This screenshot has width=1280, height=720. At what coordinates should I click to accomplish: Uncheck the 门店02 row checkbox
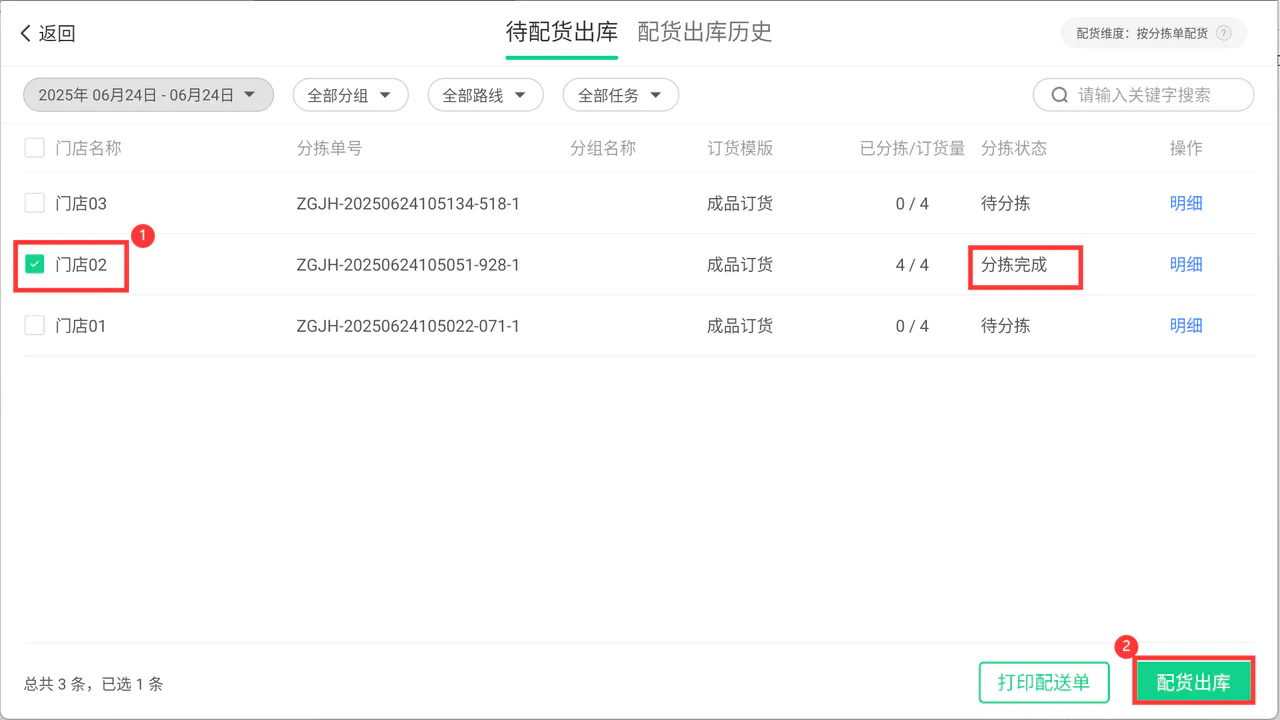click(35, 264)
